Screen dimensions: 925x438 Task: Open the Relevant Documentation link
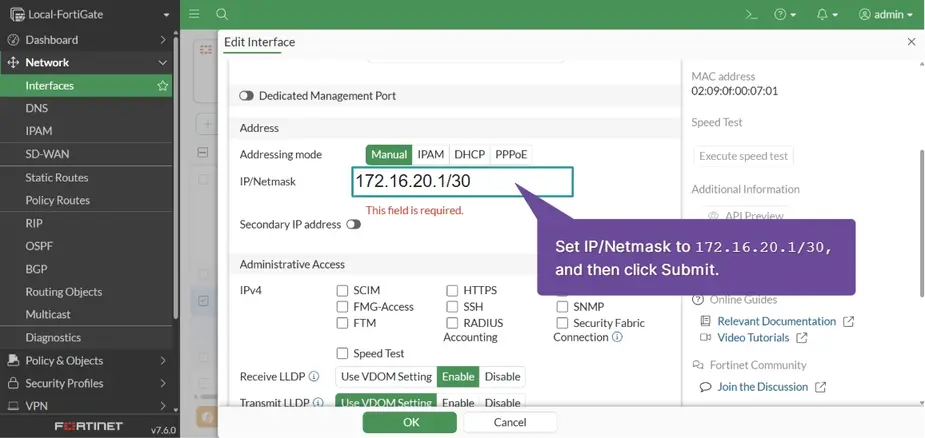tap(776, 321)
